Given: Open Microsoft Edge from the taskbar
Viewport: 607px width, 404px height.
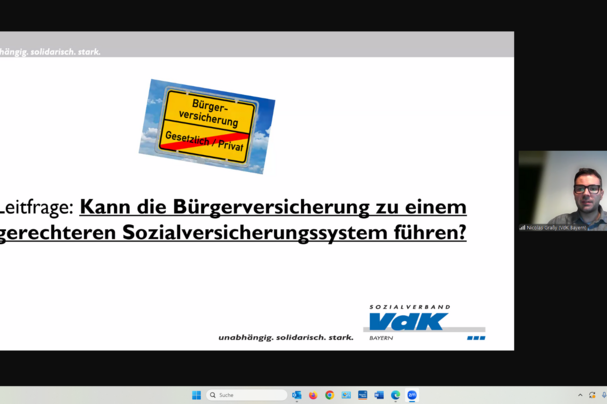Looking at the screenshot, I should click(395, 395).
